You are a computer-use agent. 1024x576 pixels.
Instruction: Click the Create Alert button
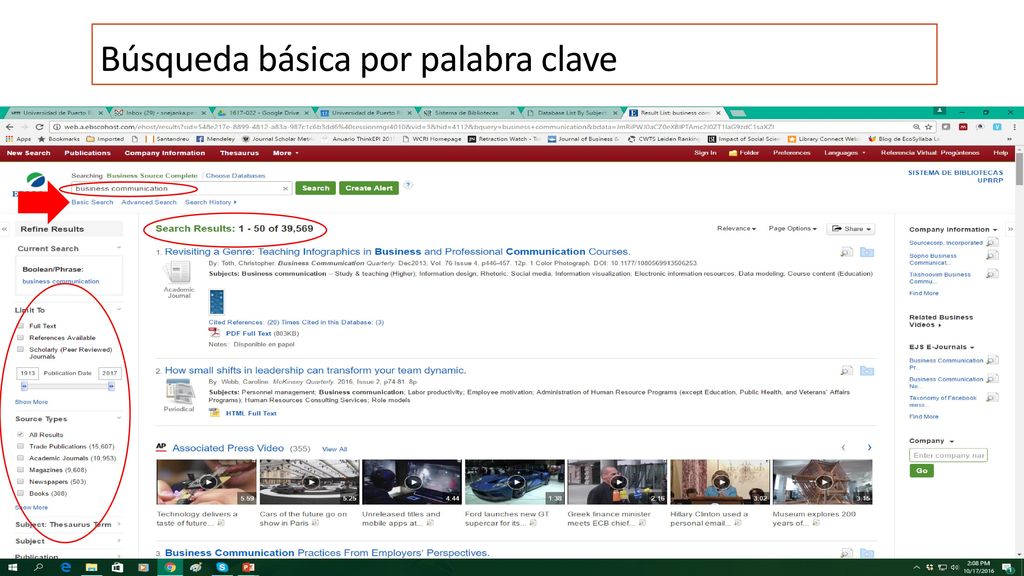click(x=368, y=188)
